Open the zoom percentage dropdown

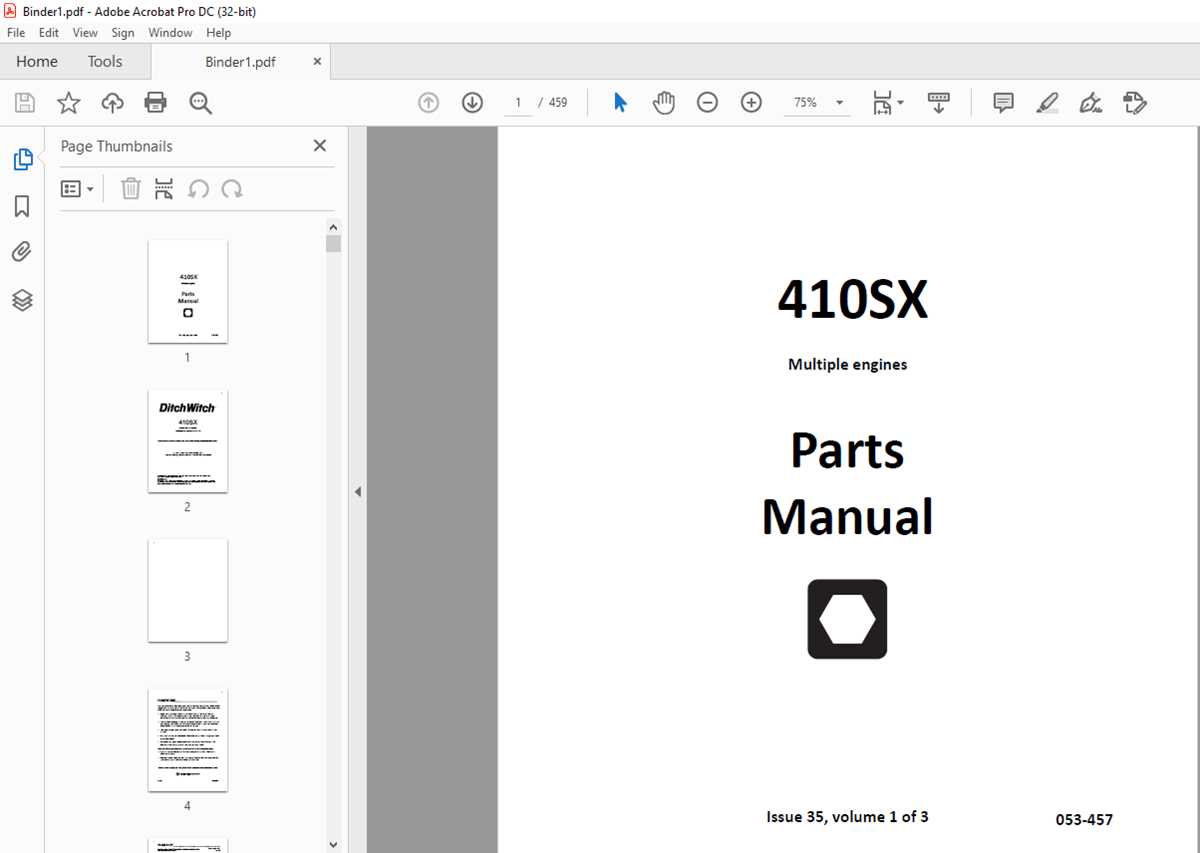[x=839, y=103]
